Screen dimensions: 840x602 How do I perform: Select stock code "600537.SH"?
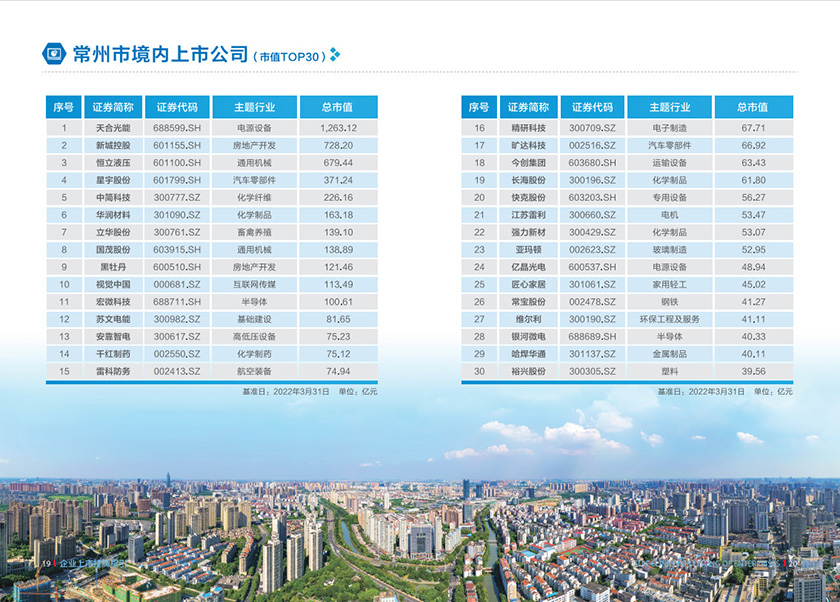[x=592, y=267]
